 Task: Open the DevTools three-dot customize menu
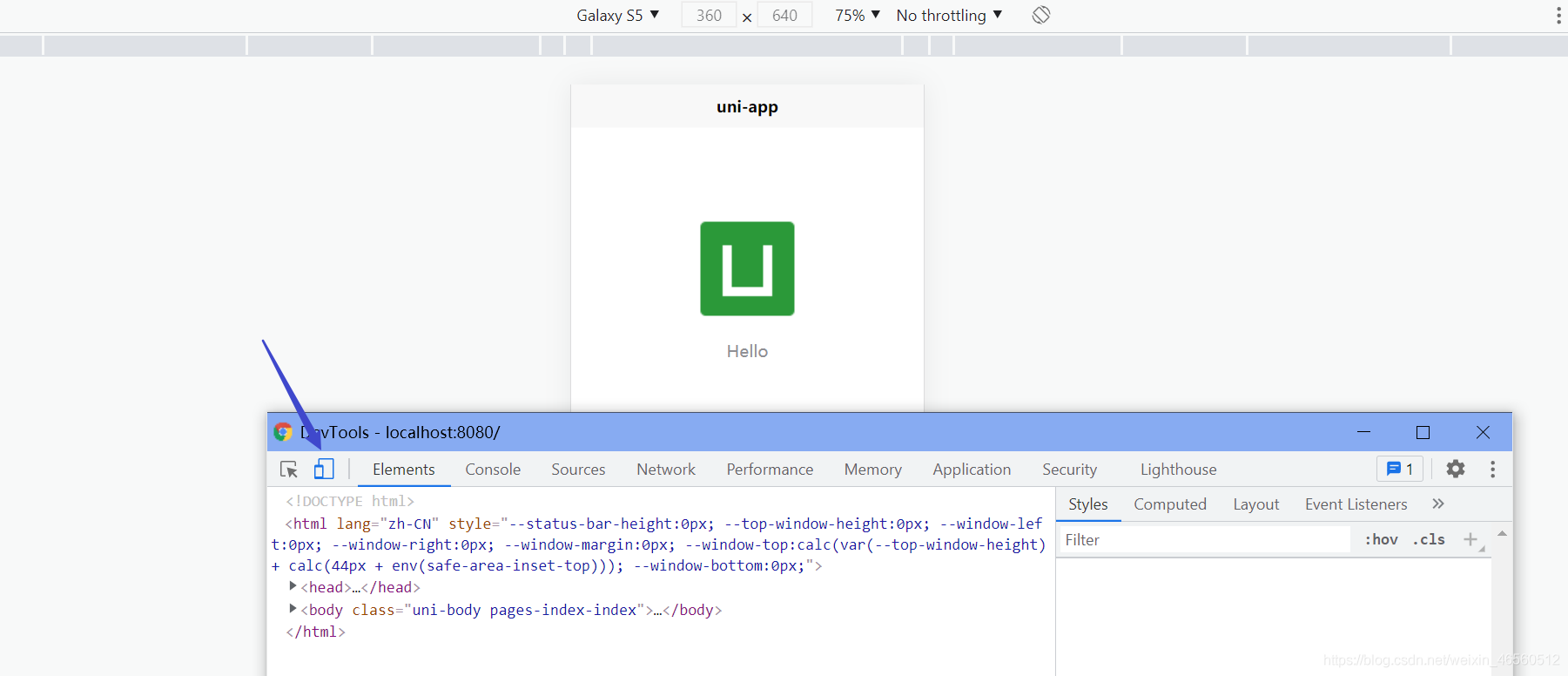click(x=1493, y=469)
